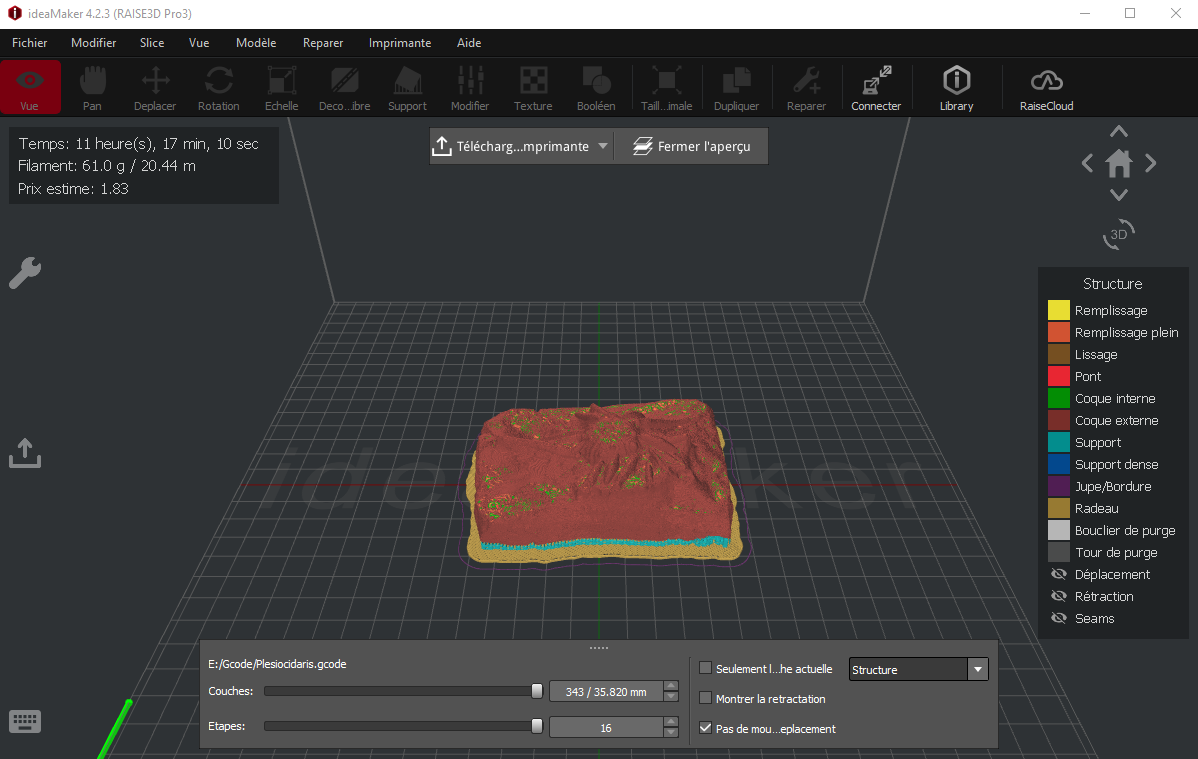Expand the Télécharger imprimante dropdown arrow
This screenshot has height=759, width=1198.
point(602,146)
